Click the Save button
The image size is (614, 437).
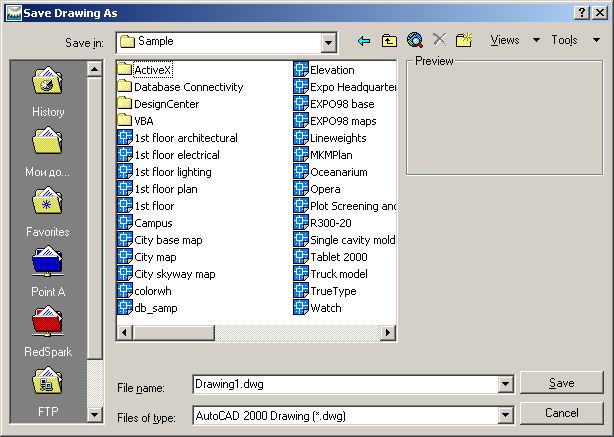(x=562, y=383)
